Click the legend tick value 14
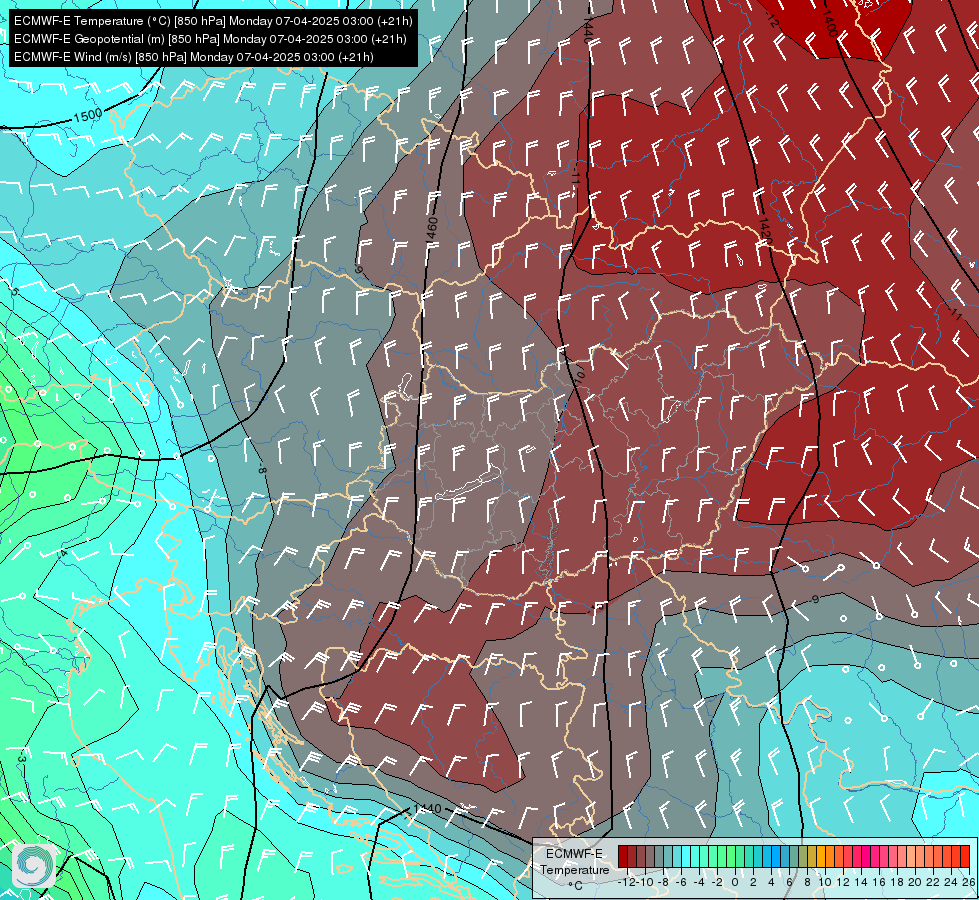979x900 pixels. pyautogui.click(x=861, y=882)
